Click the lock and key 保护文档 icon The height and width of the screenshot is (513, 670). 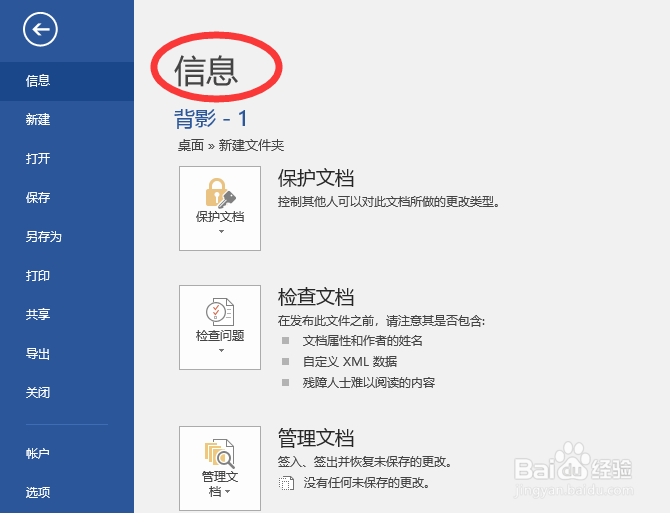[220, 193]
